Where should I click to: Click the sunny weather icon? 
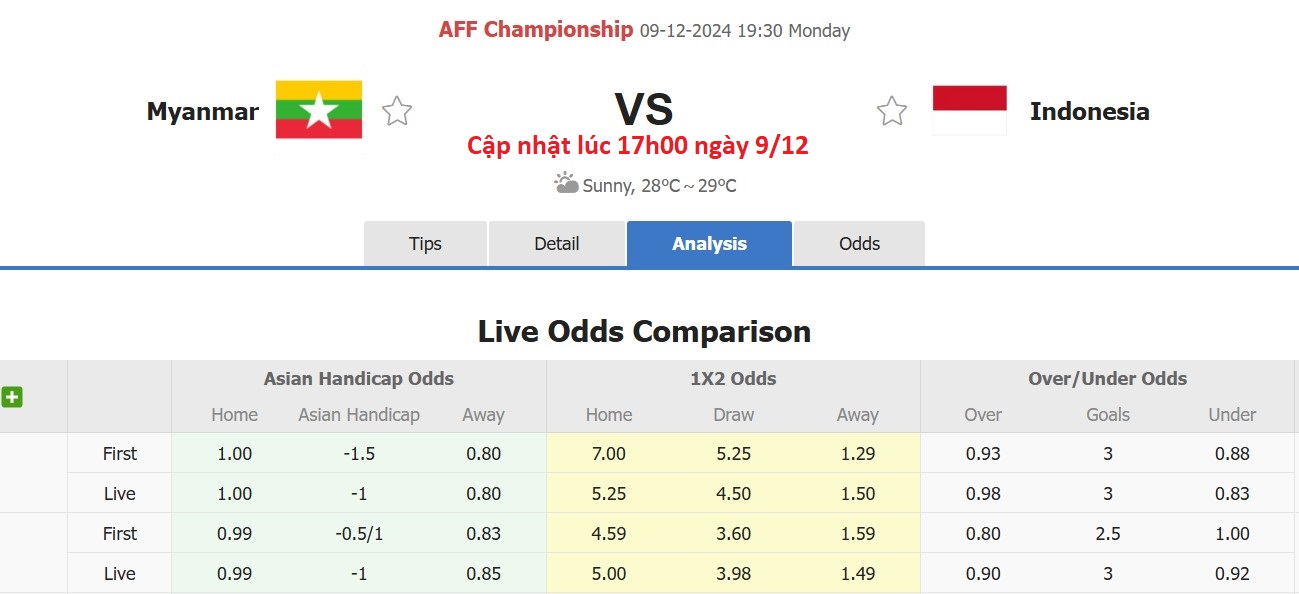point(567,183)
